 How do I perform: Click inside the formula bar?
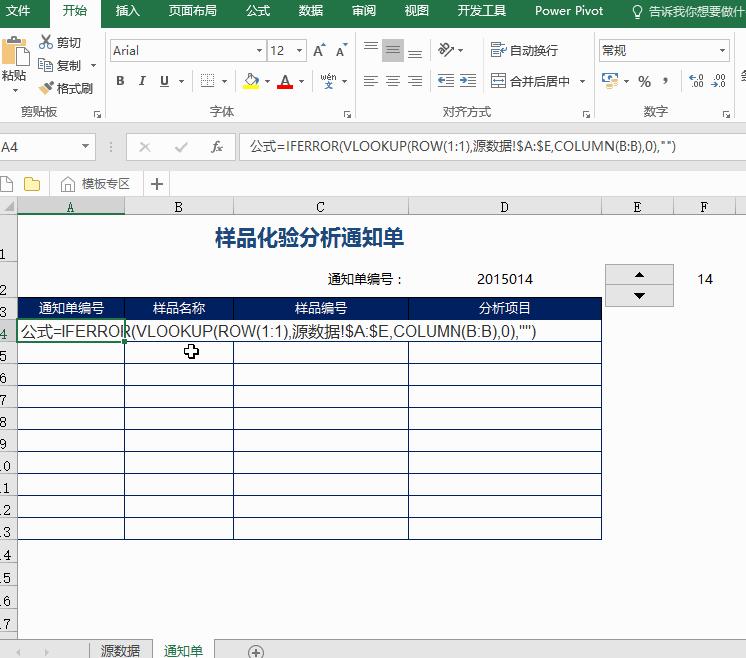pos(492,147)
